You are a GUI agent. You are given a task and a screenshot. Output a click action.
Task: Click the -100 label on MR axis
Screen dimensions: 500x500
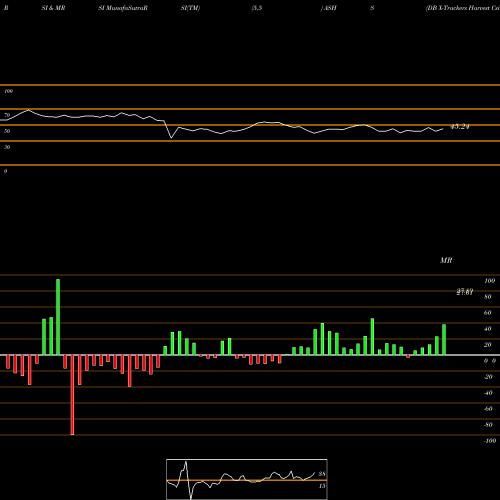490,441
